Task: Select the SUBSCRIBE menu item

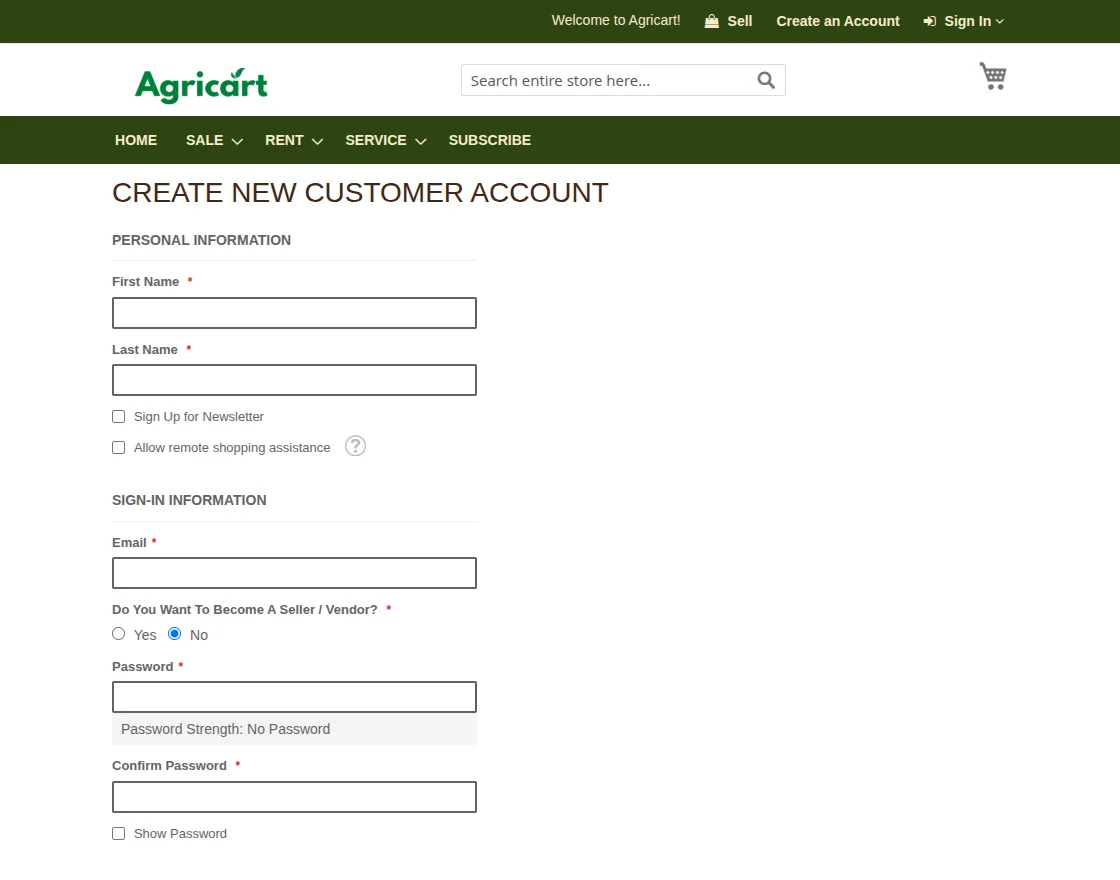Action: [x=489, y=140]
